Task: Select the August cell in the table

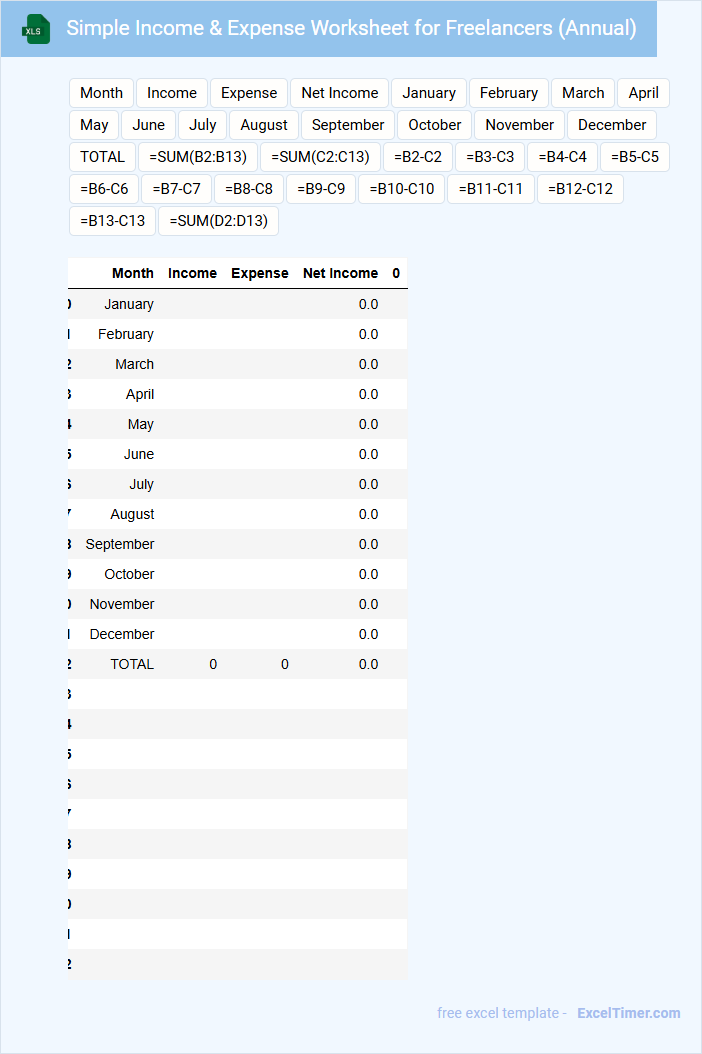Action: pyautogui.click(x=132, y=514)
